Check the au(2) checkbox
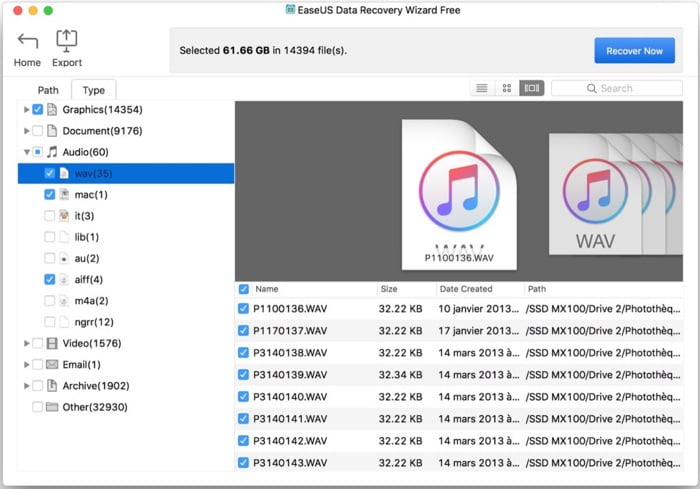Image resolution: width=700 pixels, height=489 pixels. coord(50,258)
